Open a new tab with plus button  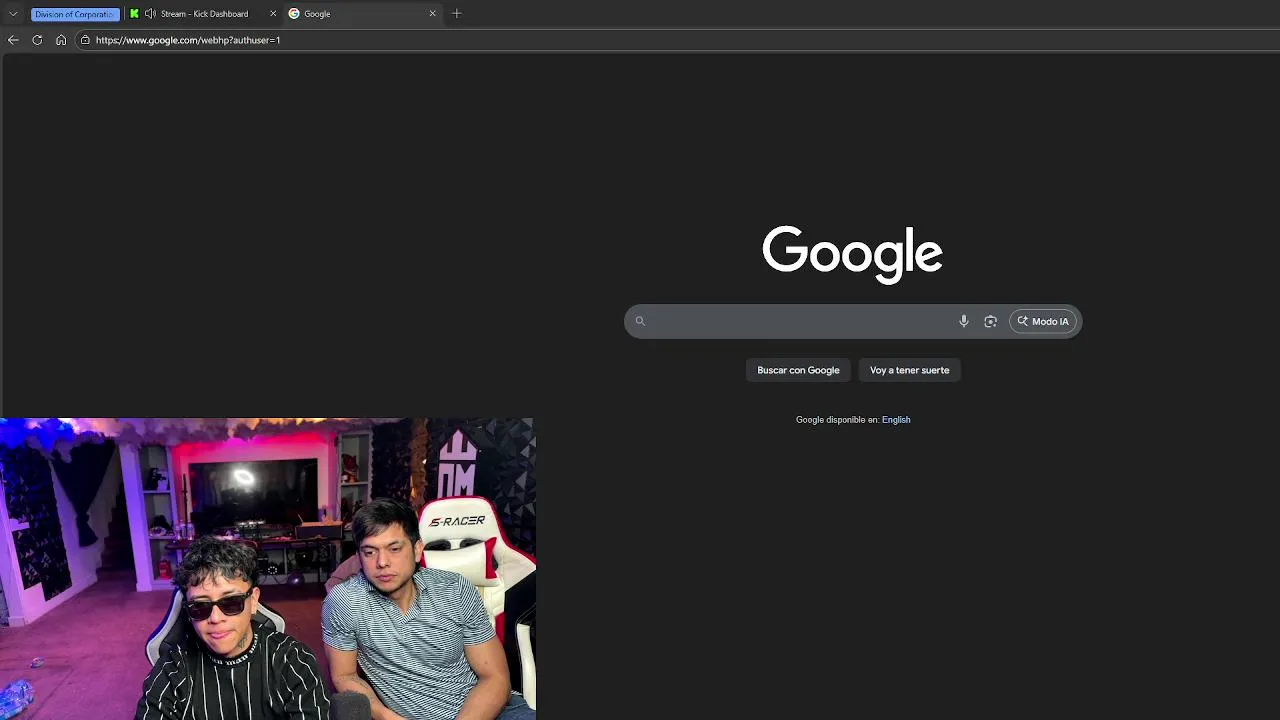457,14
